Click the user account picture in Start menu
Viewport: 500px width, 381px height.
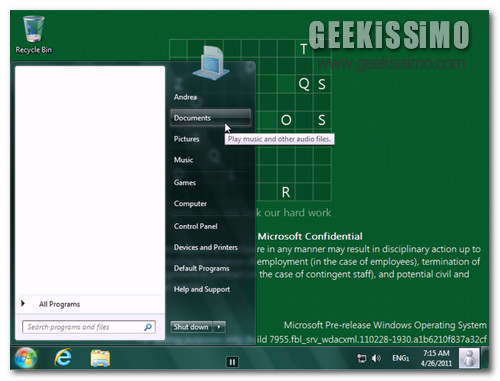[211, 62]
